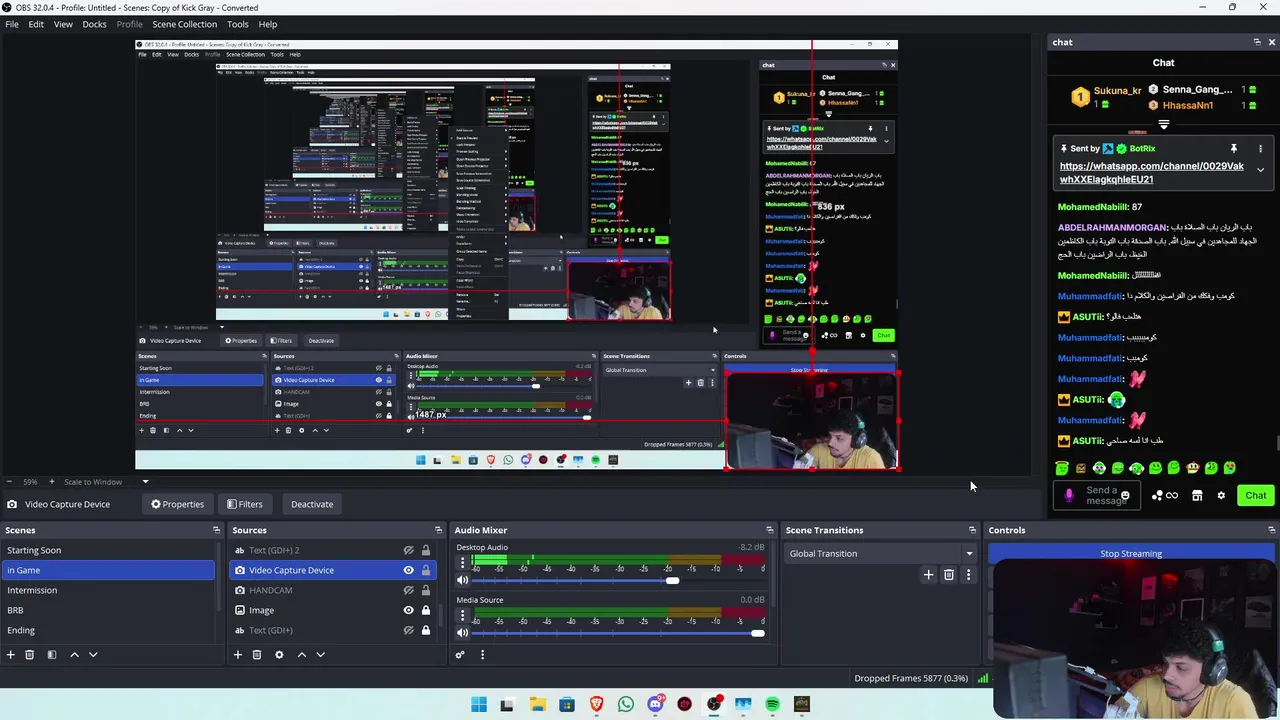Select the Ending scene
This screenshot has height=720, width=1280.
pos(108,630)
